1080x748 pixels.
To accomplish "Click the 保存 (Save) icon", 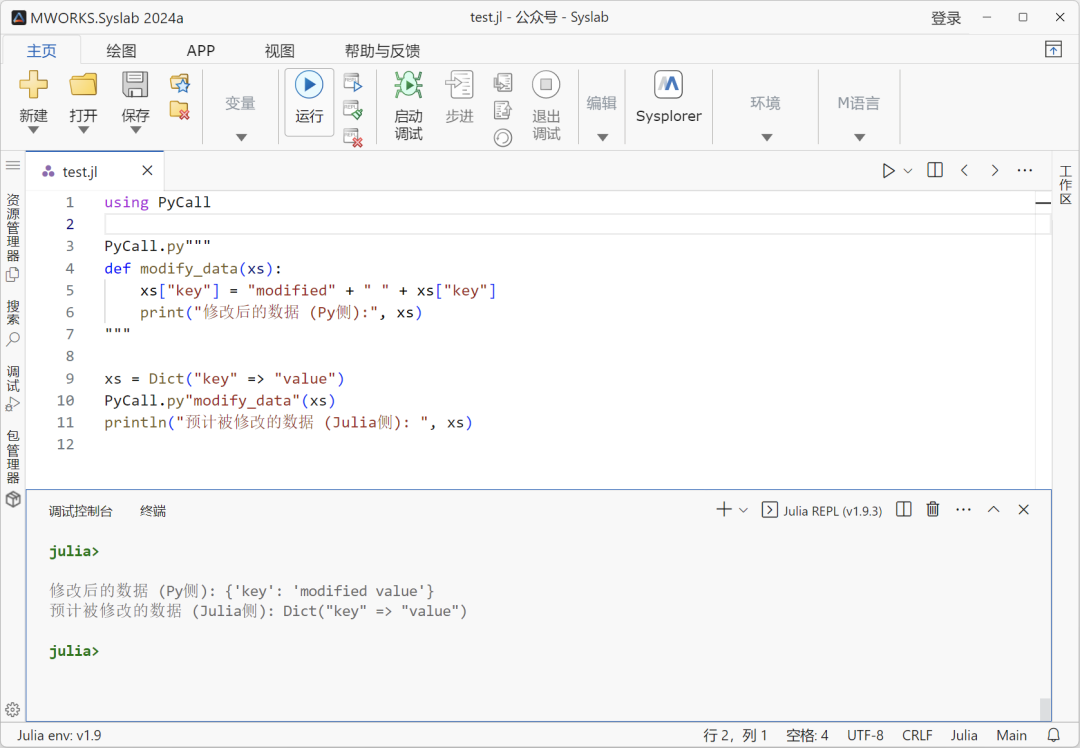I will click(x=134, y=86).
